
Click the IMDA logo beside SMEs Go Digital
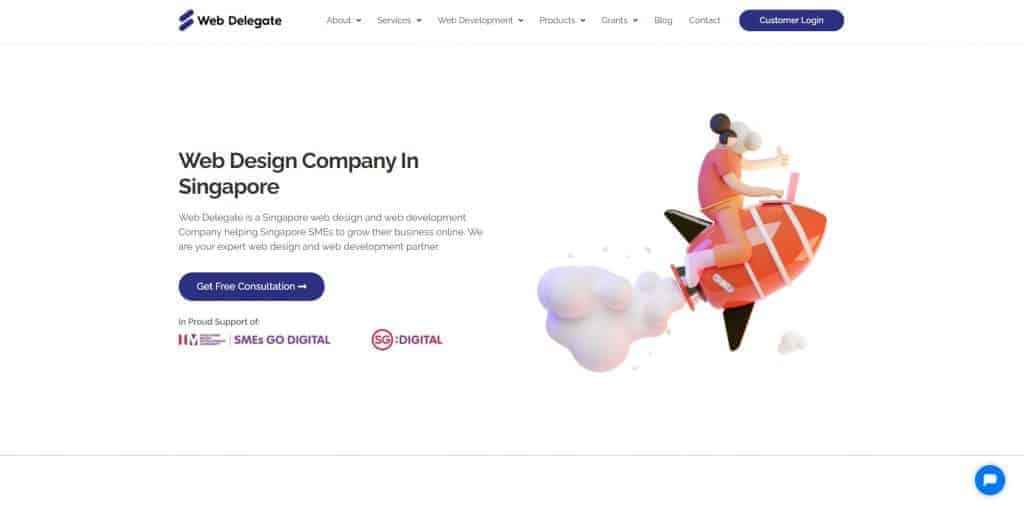click(202, 339)
